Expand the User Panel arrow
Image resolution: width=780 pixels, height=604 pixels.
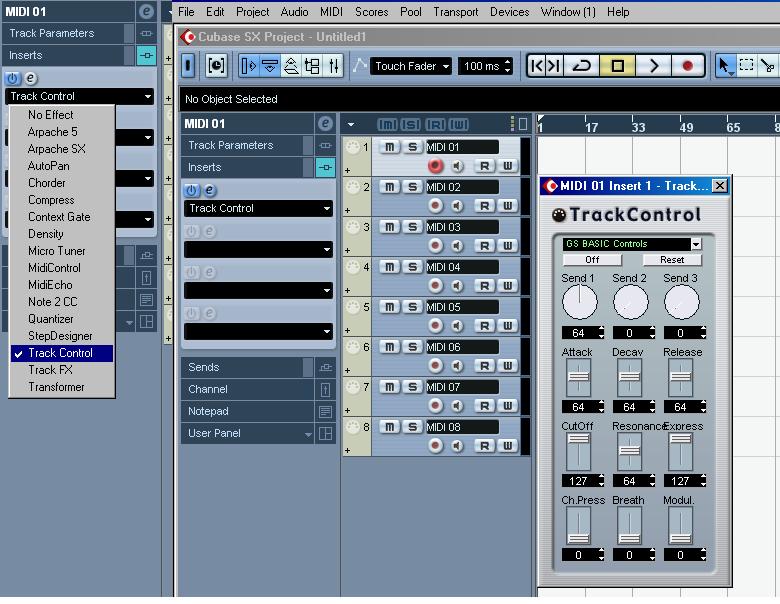click(308, 434)
